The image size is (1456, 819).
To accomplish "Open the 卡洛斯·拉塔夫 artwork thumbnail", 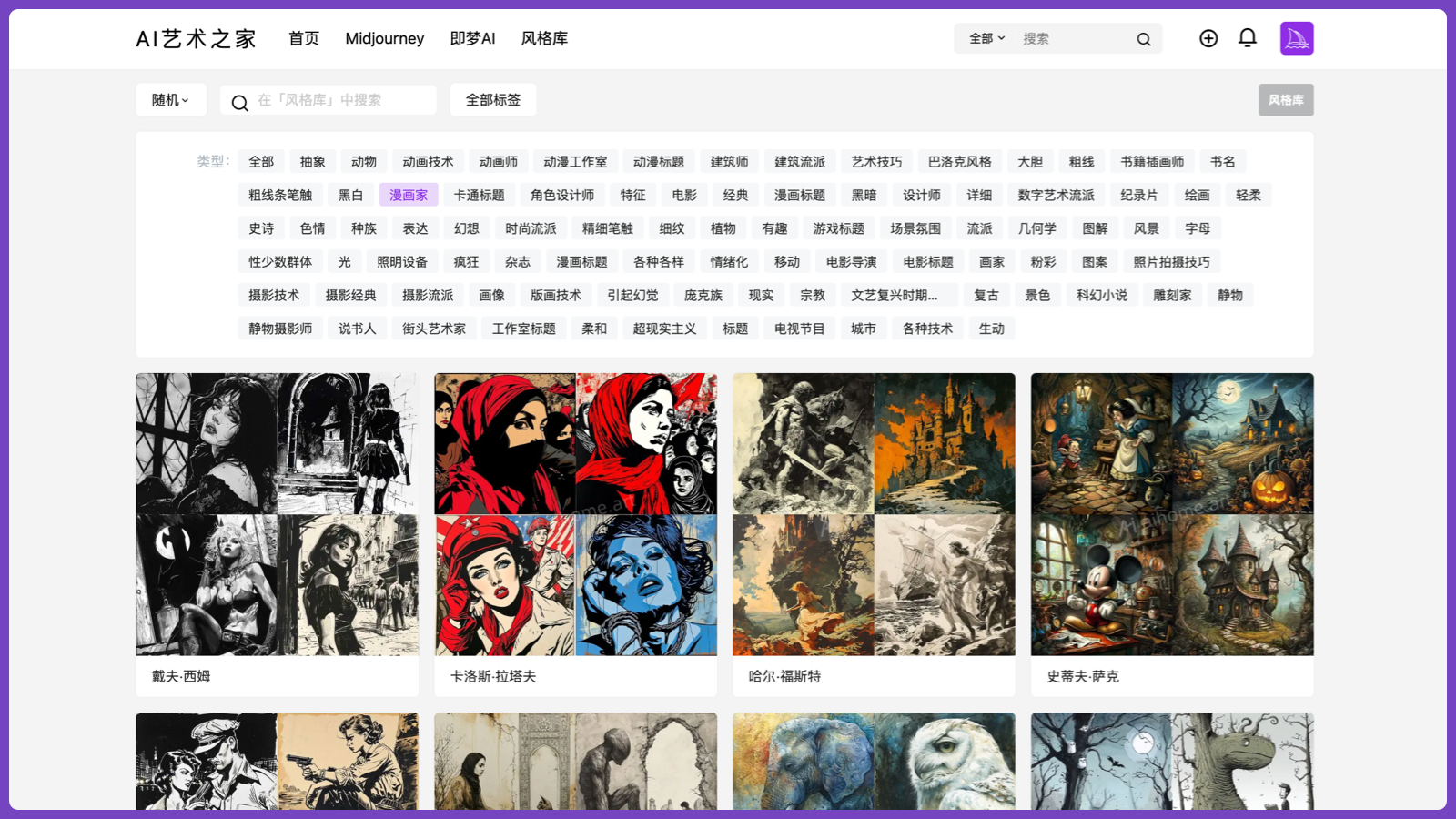I will 576,514.
